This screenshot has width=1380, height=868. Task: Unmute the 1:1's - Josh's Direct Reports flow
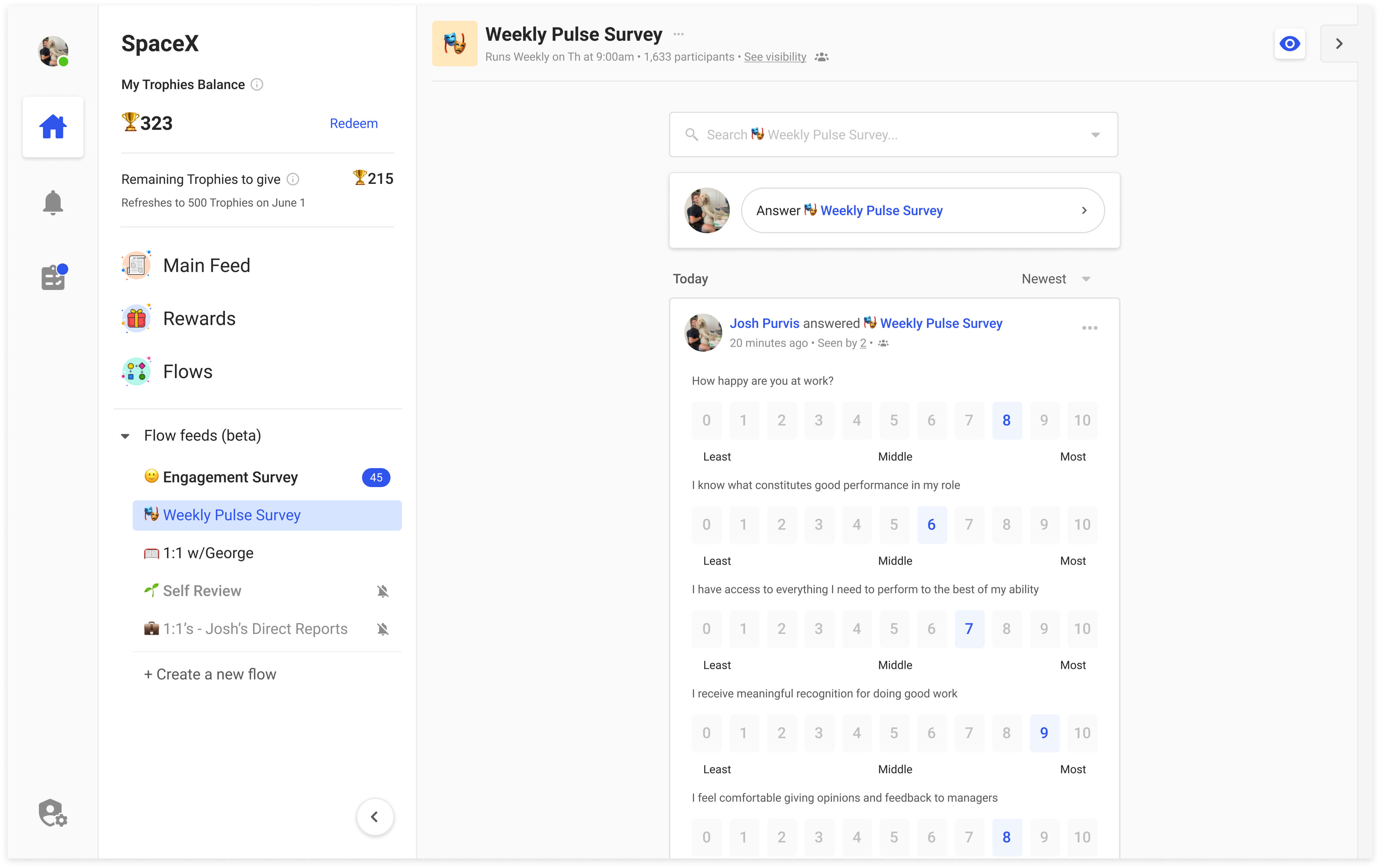383,629
